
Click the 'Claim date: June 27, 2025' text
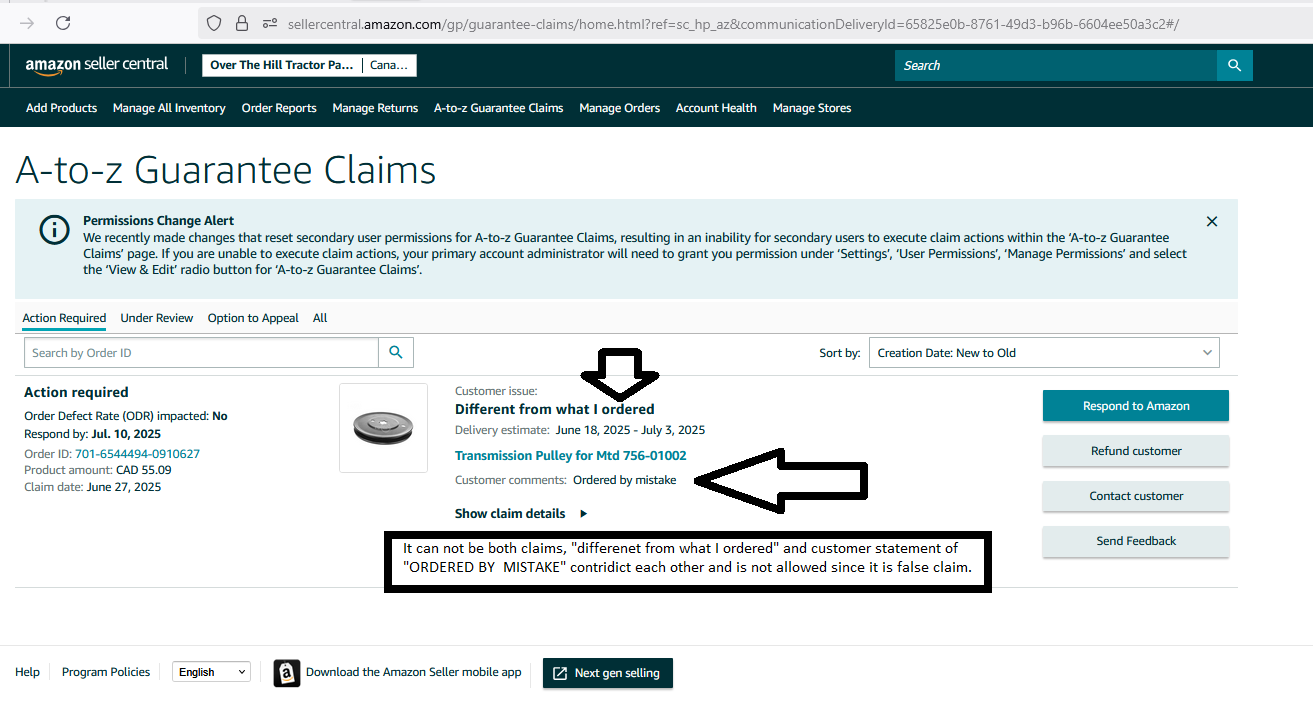pyautogui.click(x=92, y=487)
